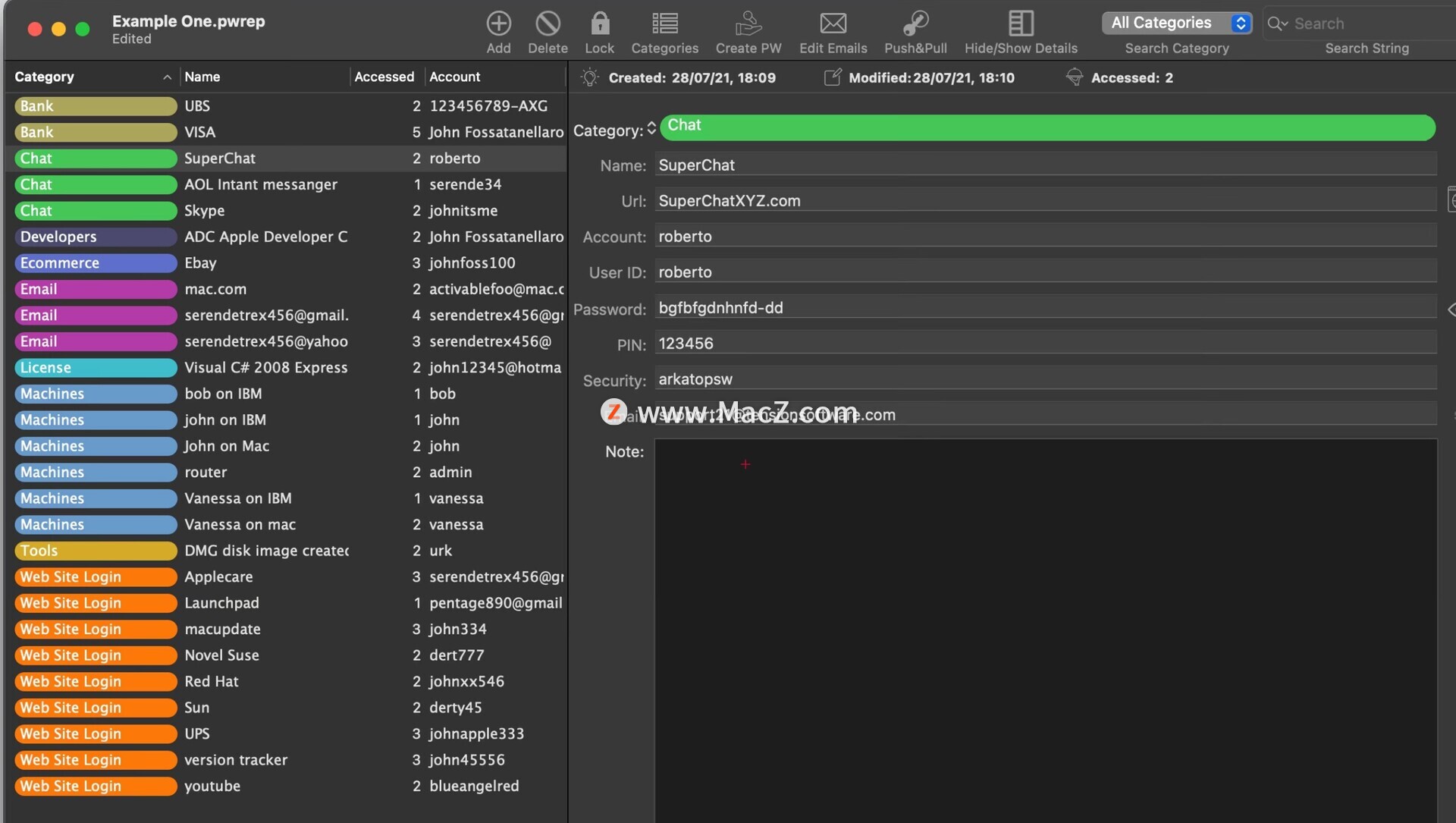Click the User ID field
Viewport: 1456px width, 823px height.
(x=1046, y=272)
